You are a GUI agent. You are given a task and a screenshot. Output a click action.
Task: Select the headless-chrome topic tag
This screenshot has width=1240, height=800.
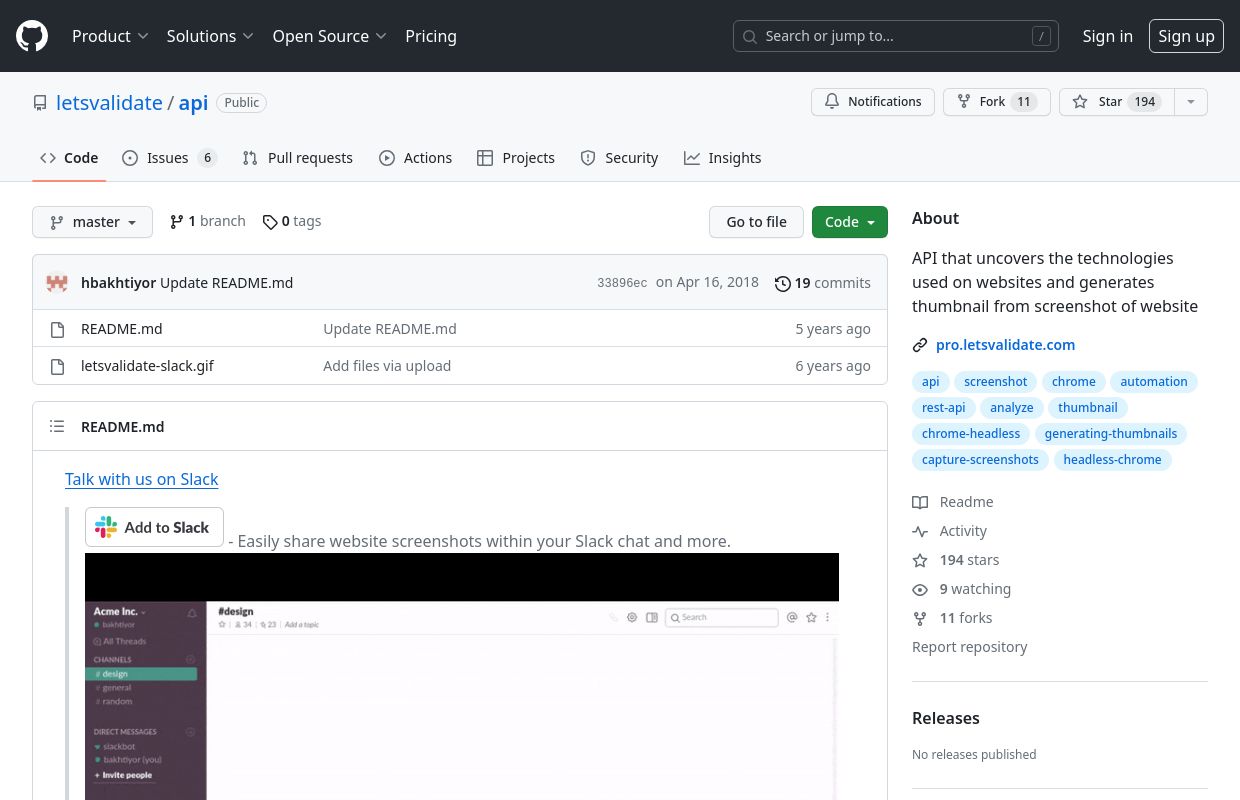(1112, 460)
